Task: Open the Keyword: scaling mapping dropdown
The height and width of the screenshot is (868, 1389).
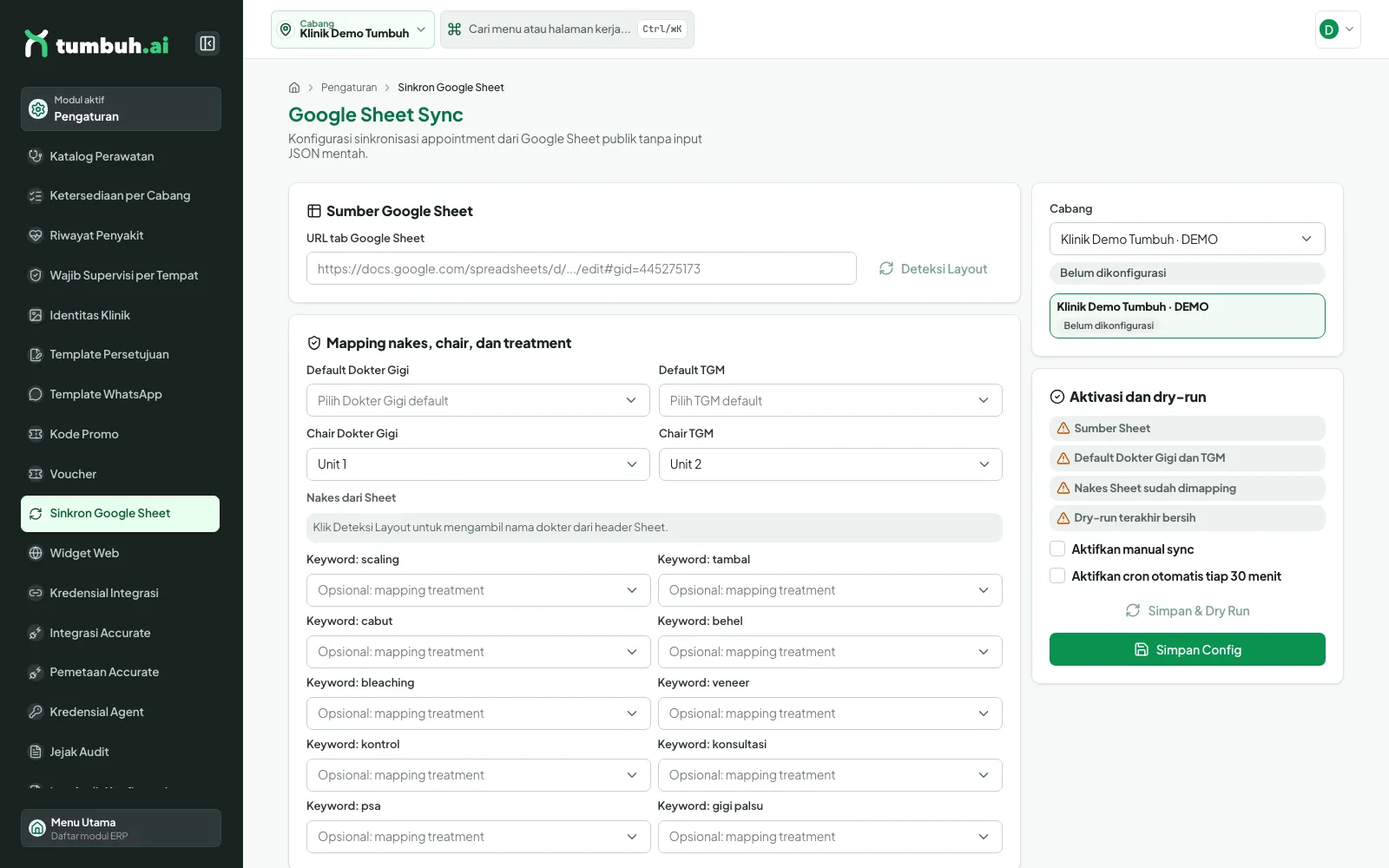Action: pyautogui.click(x=477, y=590)
